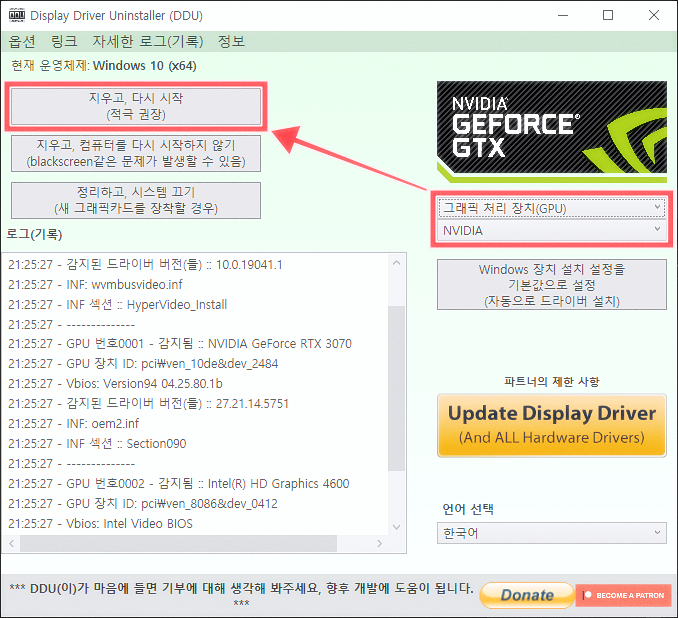Click the Update Display Driver banner

[x=552, y=426]
